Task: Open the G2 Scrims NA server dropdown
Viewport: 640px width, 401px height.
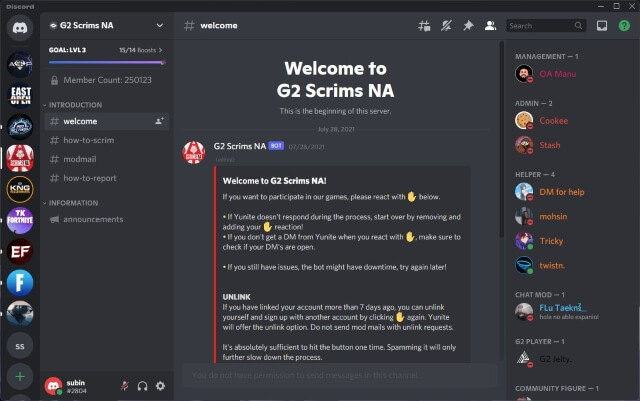Action: point(105,25)
